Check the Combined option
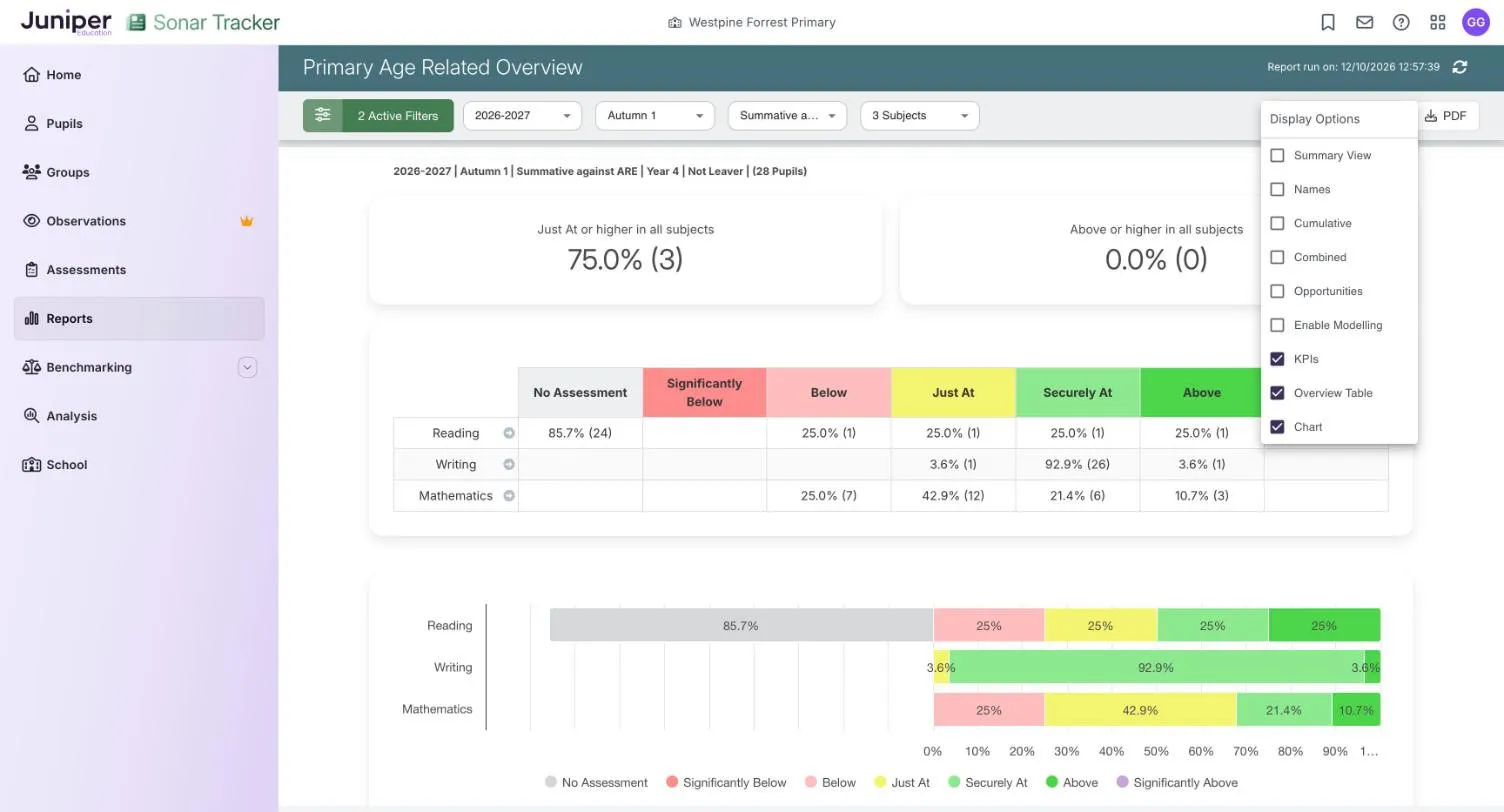Viewport: 1504px width, 812px height. (x=1277, y=257)
